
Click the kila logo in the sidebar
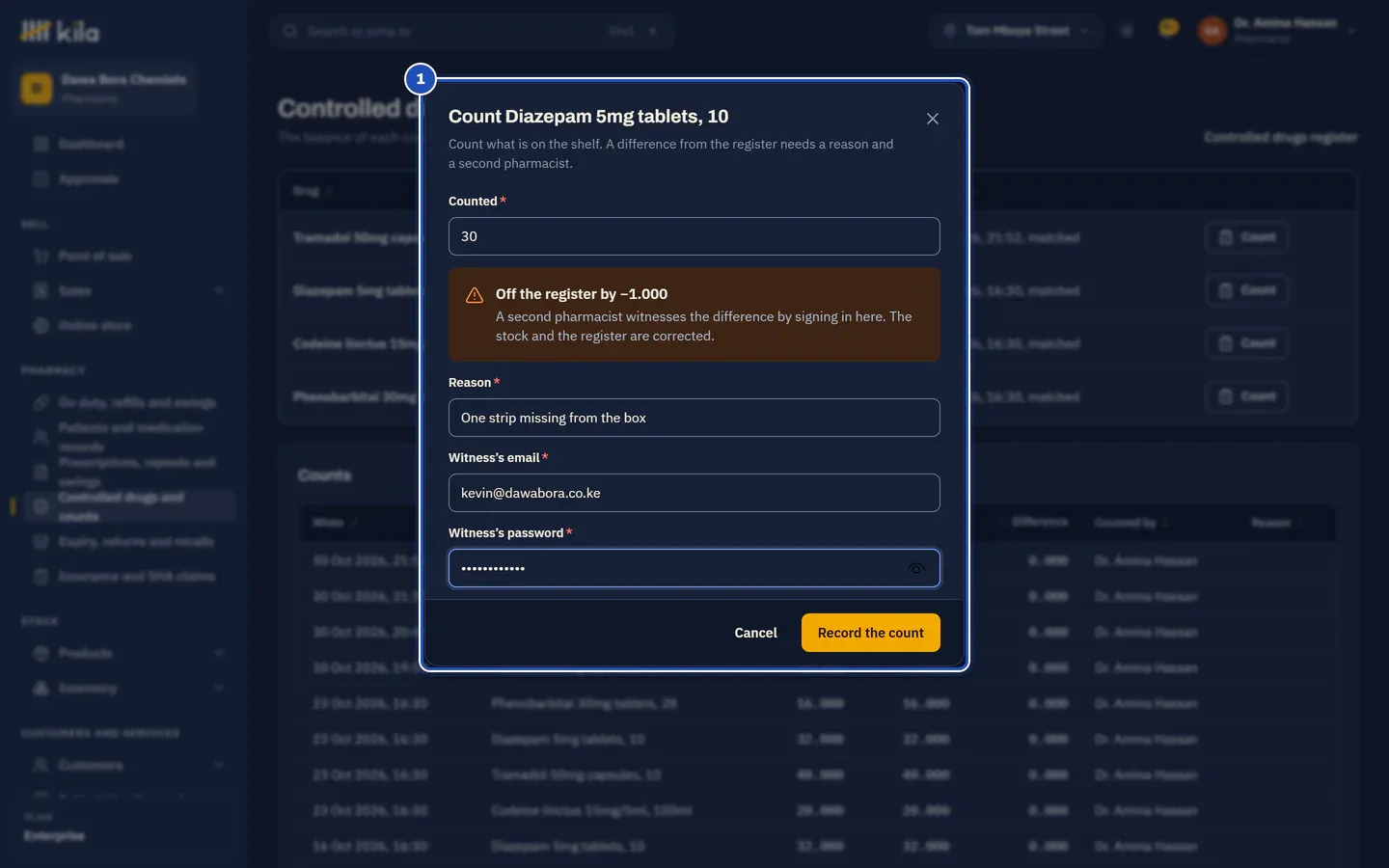(60, 32)
